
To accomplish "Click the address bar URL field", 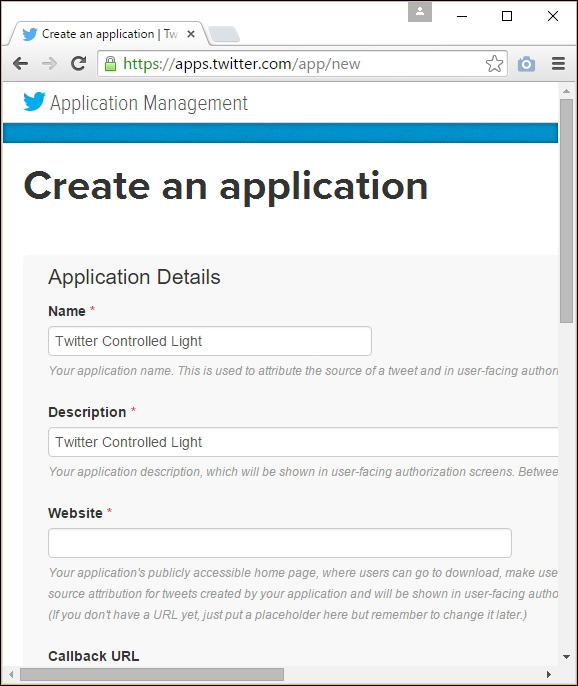I will [302, 64].
